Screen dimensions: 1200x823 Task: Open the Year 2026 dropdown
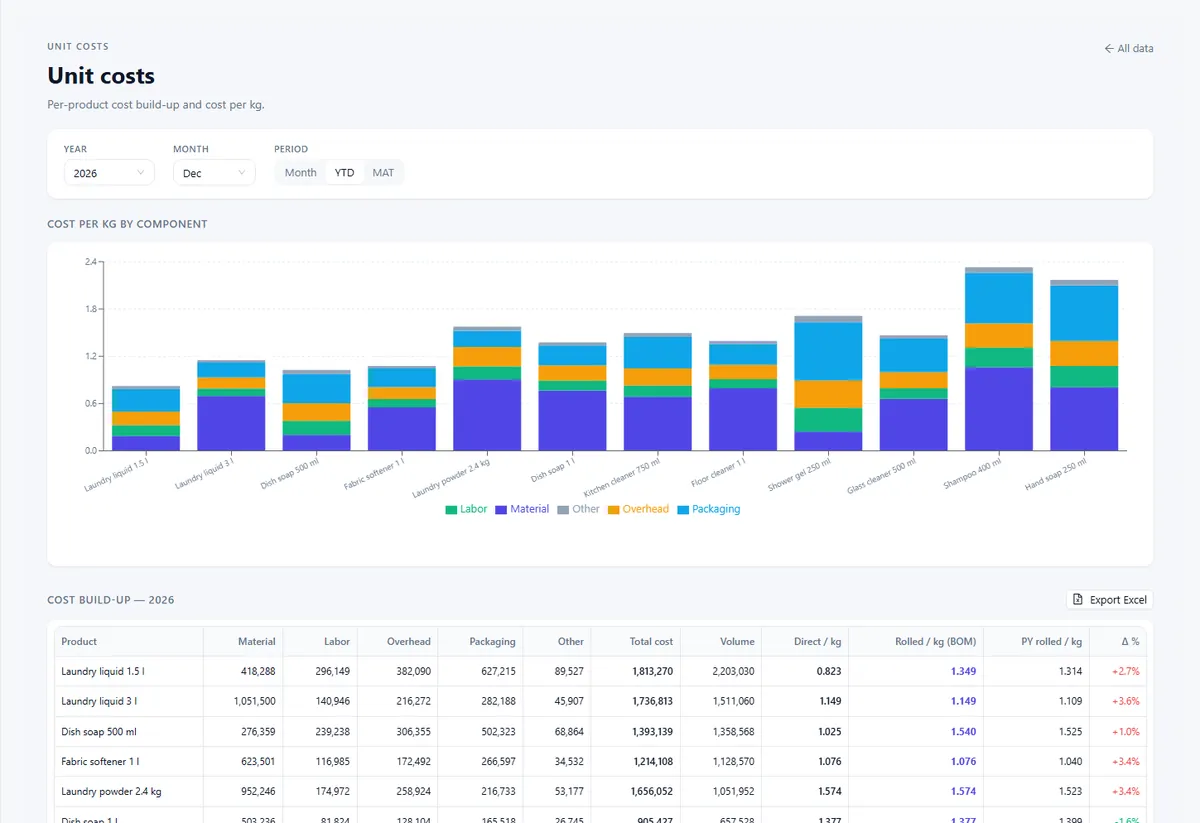(x=109, y=173)
